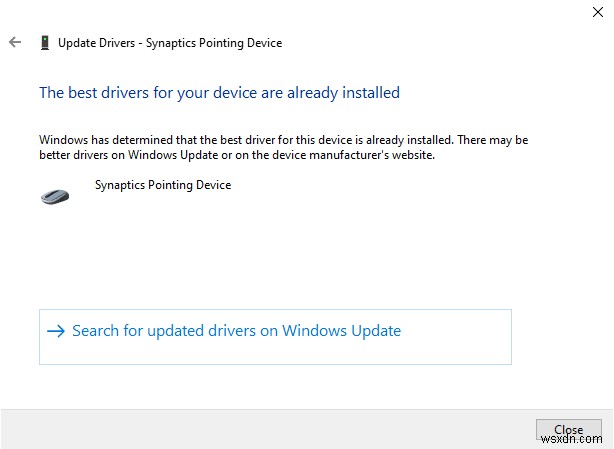
Task: Click the blue heading about best drivers installed
Action: pos(219,93)
